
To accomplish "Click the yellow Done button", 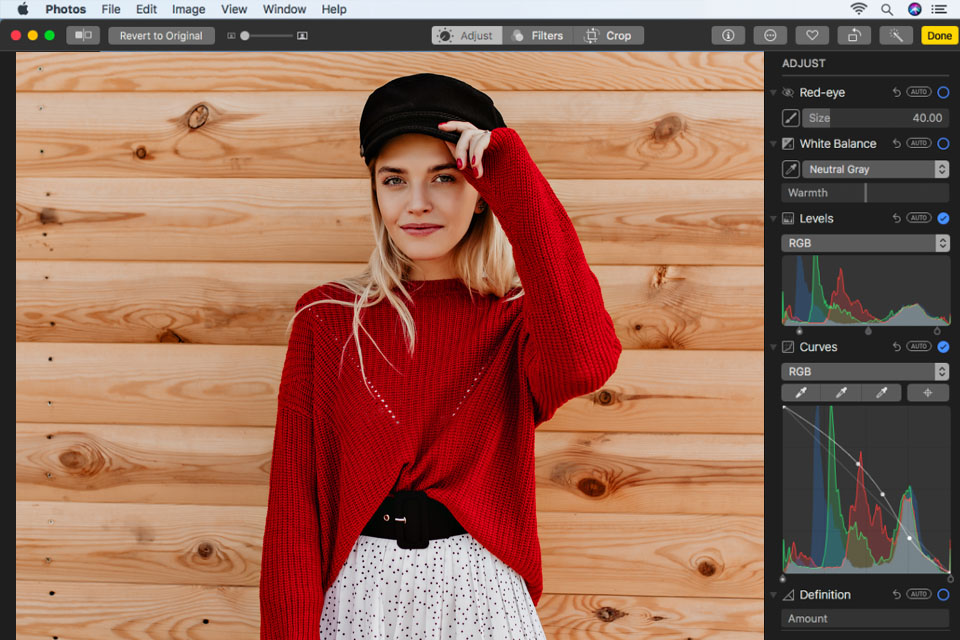I will pos(939,36).
